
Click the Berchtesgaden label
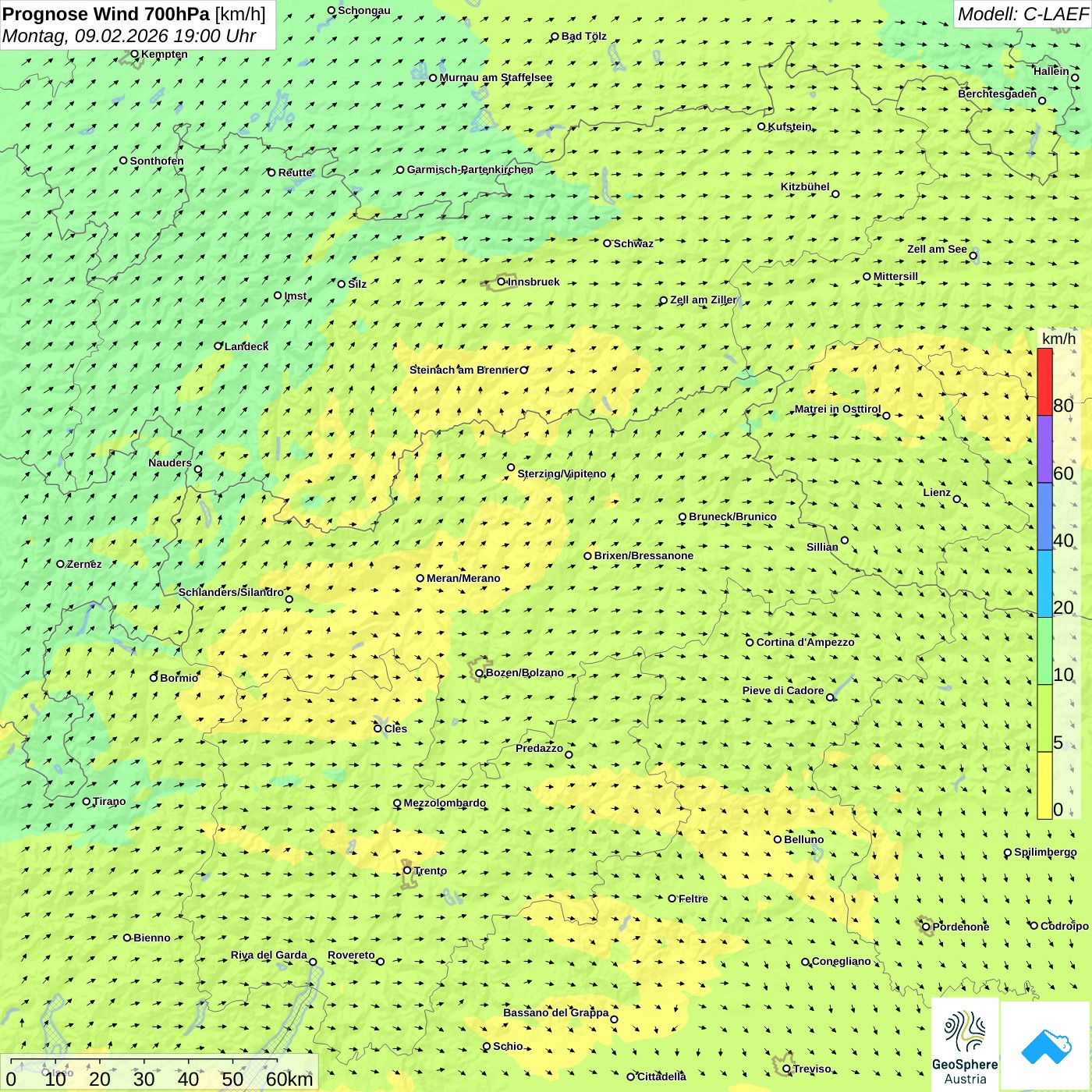pyautogui.click(x=998, y=94)
